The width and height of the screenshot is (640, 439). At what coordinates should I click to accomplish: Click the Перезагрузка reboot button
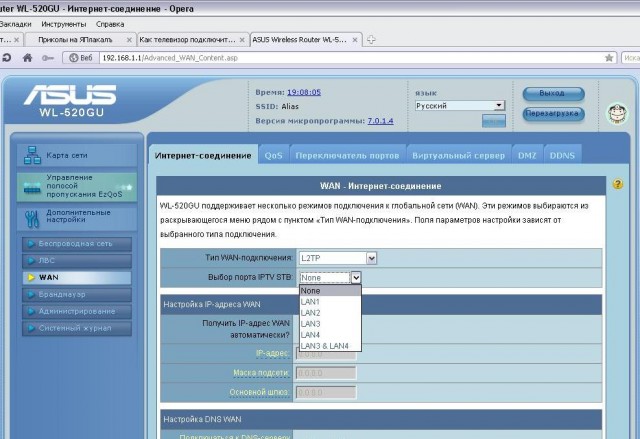pos(553,113)
